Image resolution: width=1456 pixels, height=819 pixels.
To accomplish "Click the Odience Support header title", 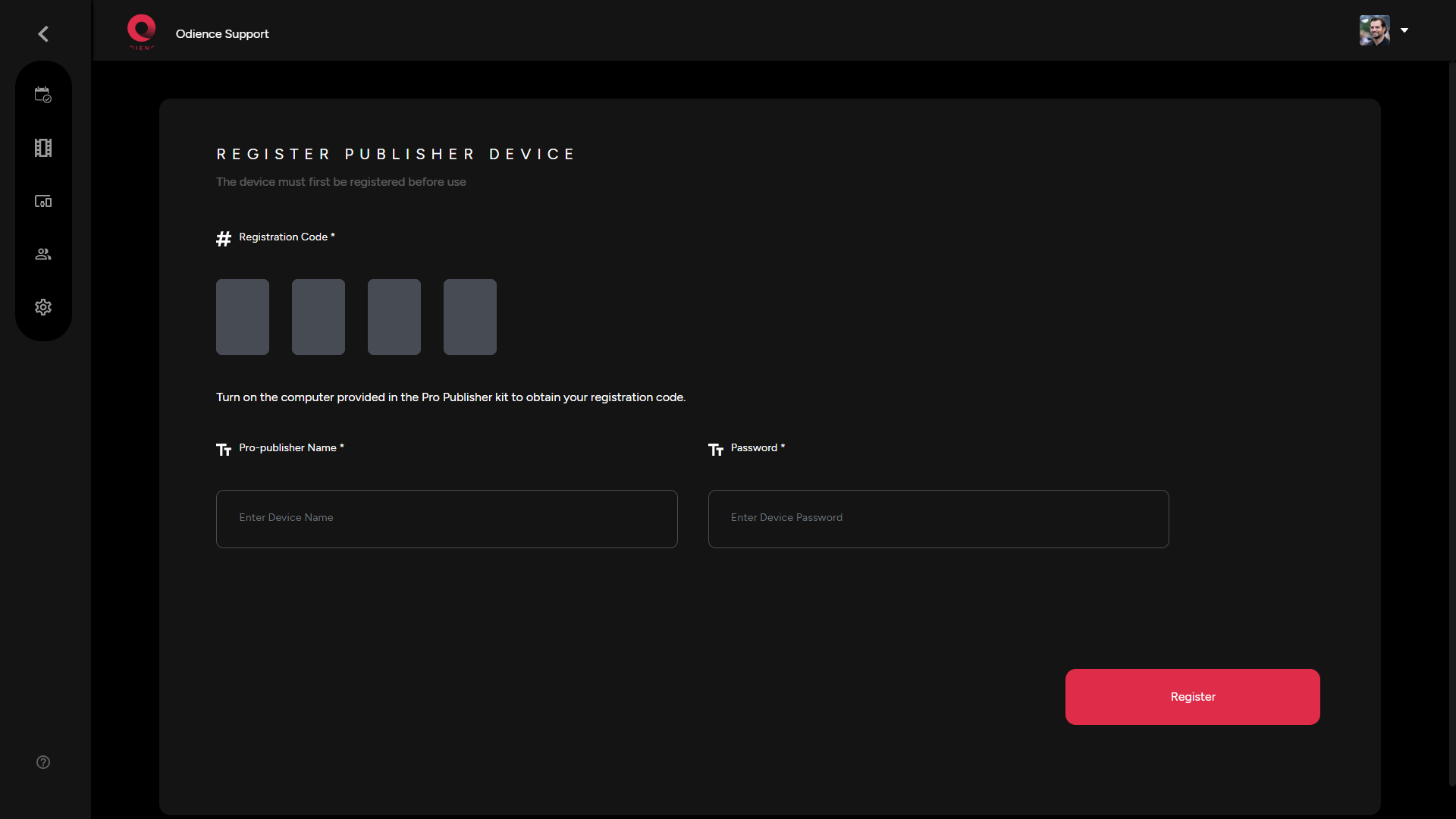I will point(221,33).
